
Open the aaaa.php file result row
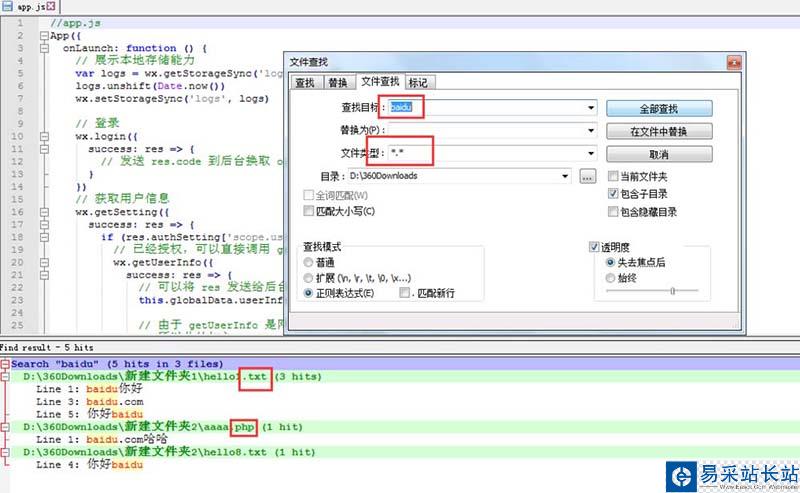pyautogui.click(x=405, y=427)
